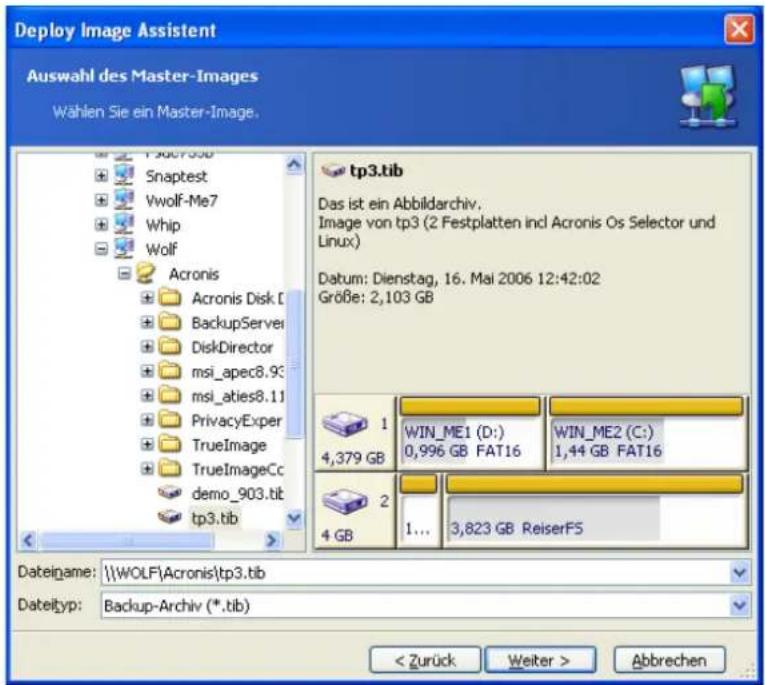765x685 pixels.
Task: Click the tree horizontal scroll right arrow
Action: click(x=272, y=540)
